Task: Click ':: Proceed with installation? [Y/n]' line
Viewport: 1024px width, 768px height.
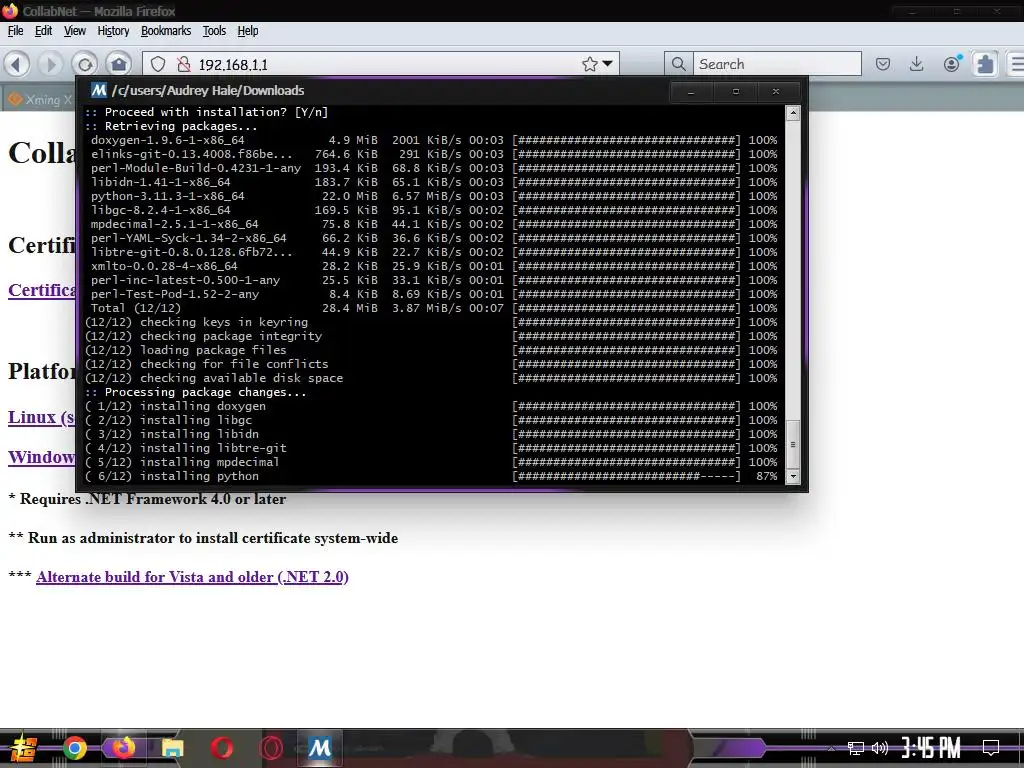Action: coord(206,112)
